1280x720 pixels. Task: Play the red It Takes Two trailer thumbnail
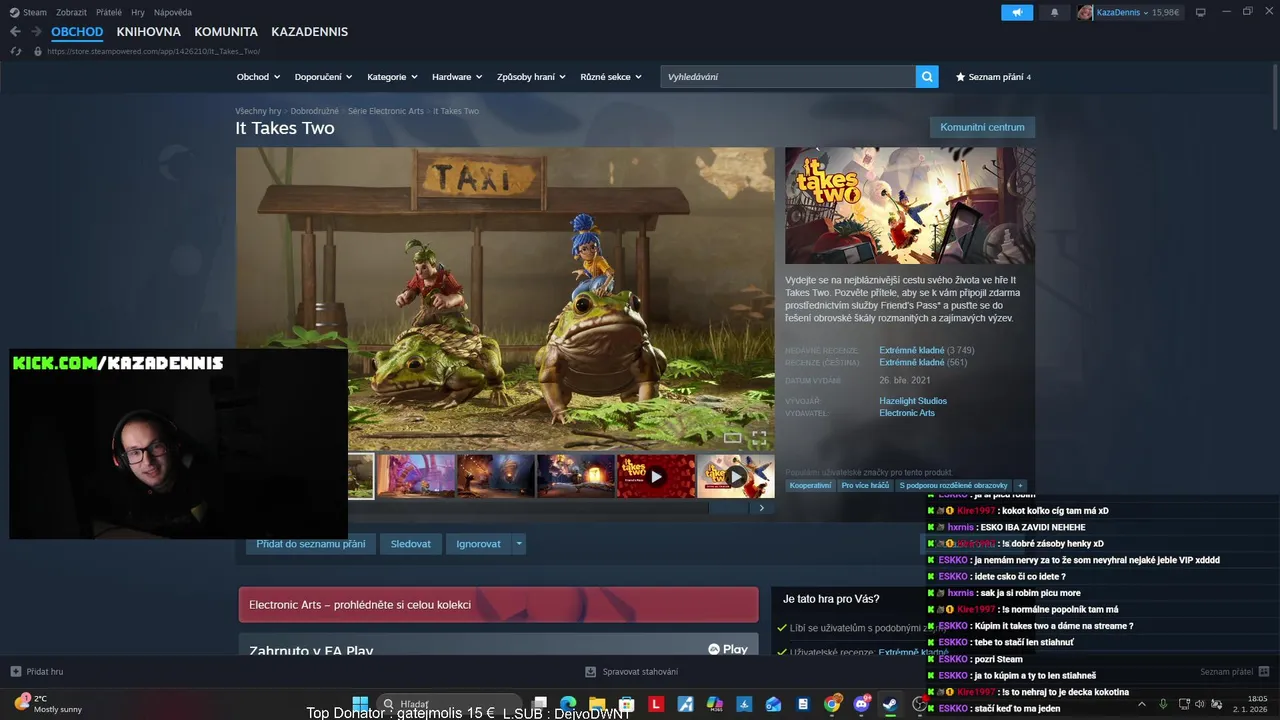tap(656, 476)
